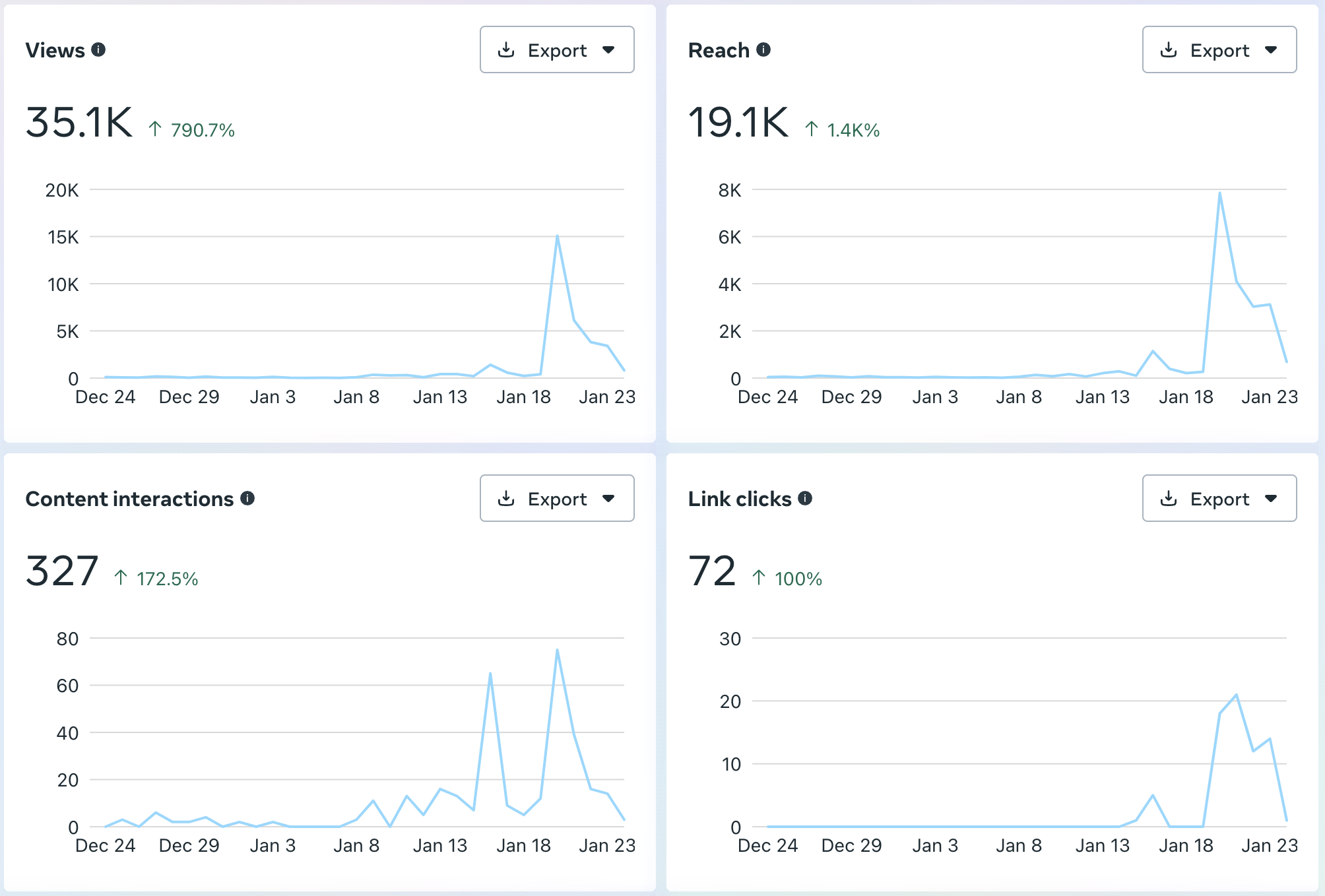Open the Link clicks info tooltip icon
This screenshot has width=1325, height=896.
(x=805, y=498)
